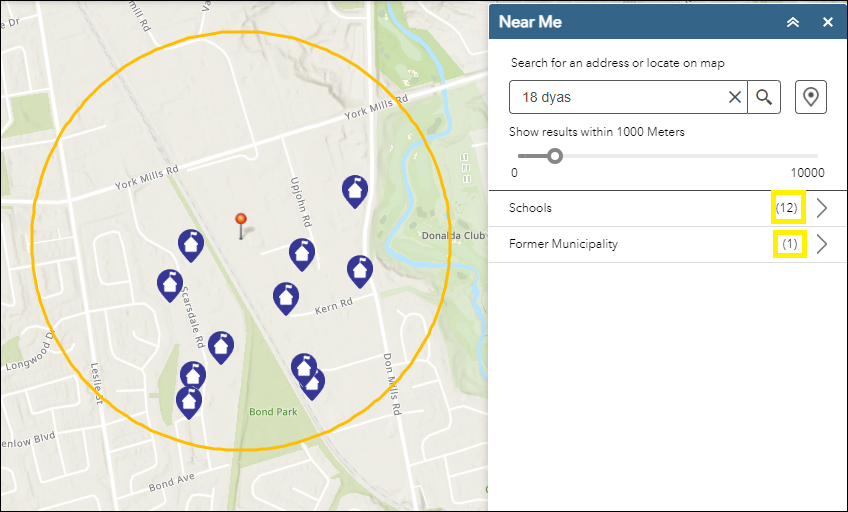Select school marker nearest the pushpin's left
The image size is (848, 512).
pos(191,245)
